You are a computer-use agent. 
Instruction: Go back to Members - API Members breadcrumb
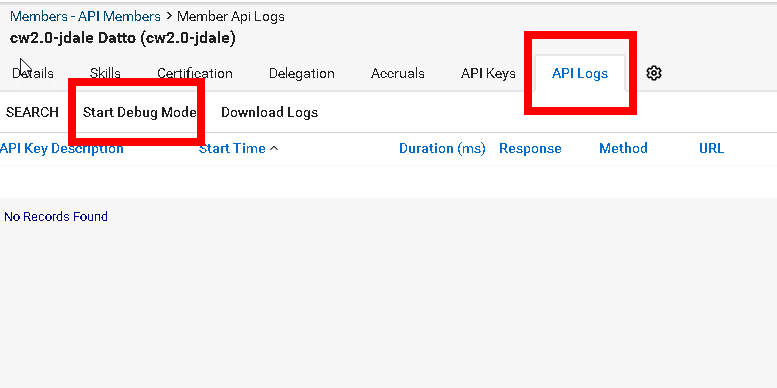pyautogui.click(x=85, y=16)
